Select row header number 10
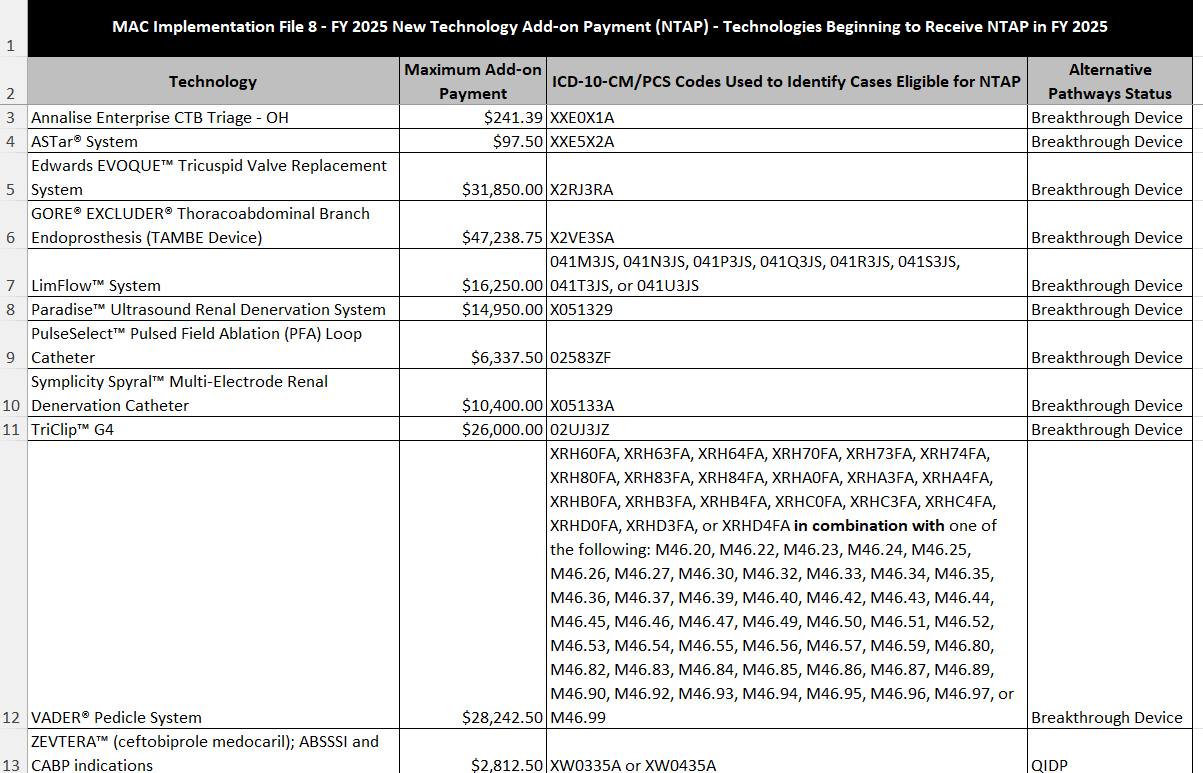Viewport: 1203px width, 773px height. (x=13, y=393)
